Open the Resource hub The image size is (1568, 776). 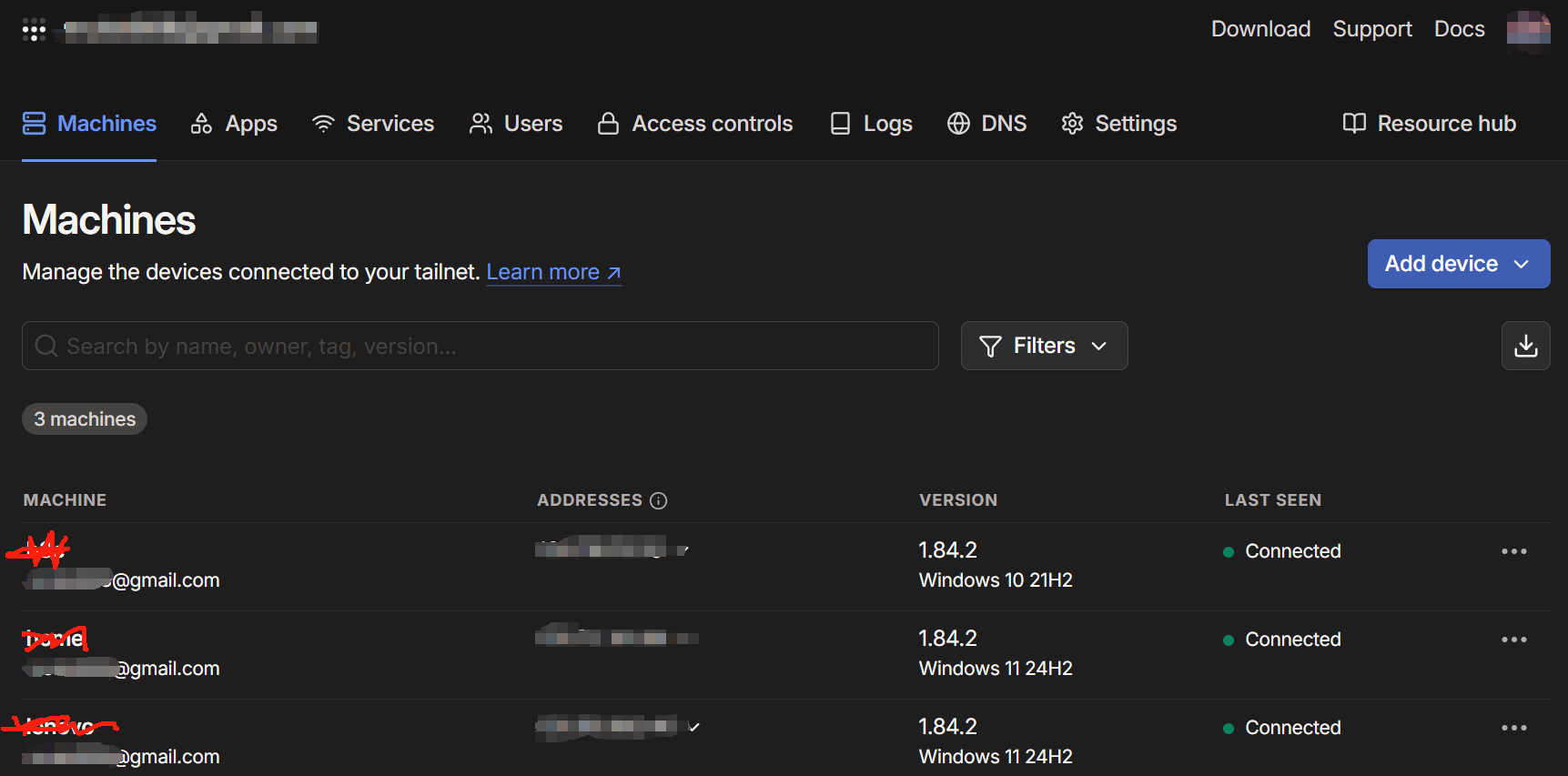(1429, 124)
